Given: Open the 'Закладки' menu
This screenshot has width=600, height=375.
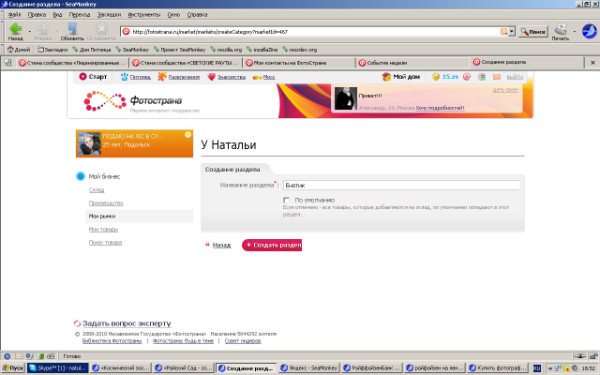Looking at the screenshot, I should coord(109,15).
